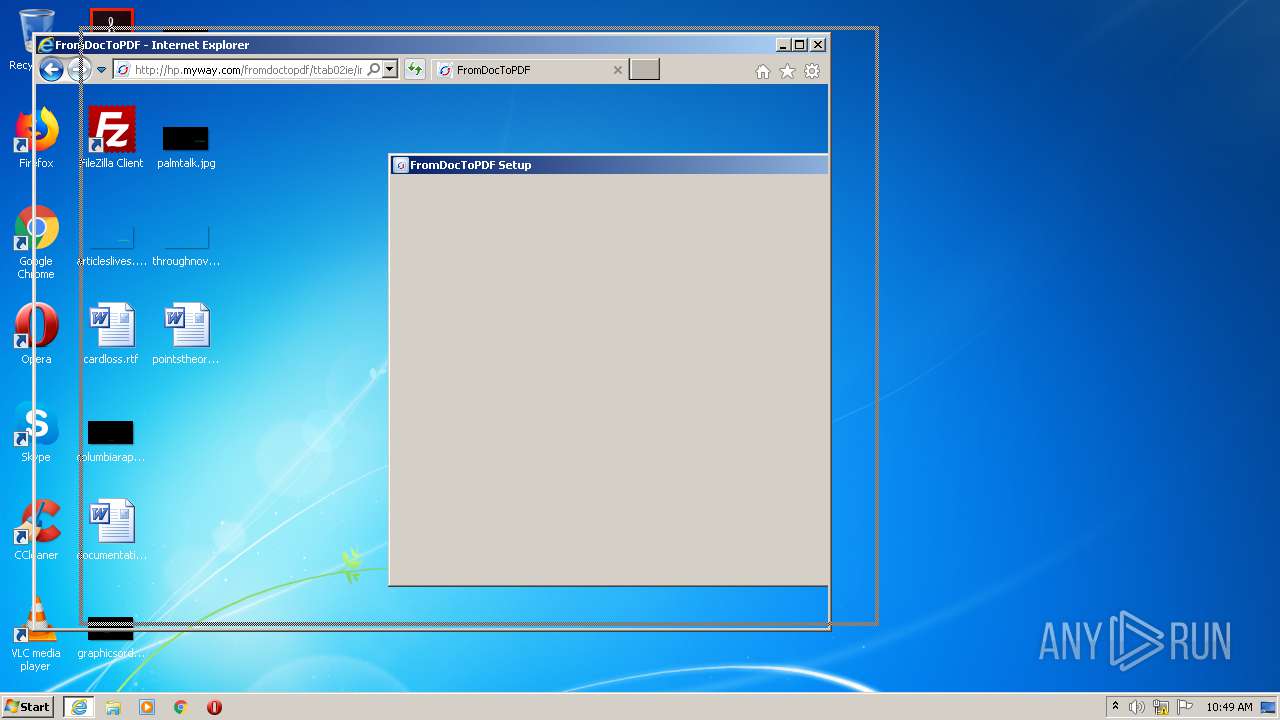Open Internet Explorer Tools gear
Screen dimensions: 1280x720
[x=812, y=71]
